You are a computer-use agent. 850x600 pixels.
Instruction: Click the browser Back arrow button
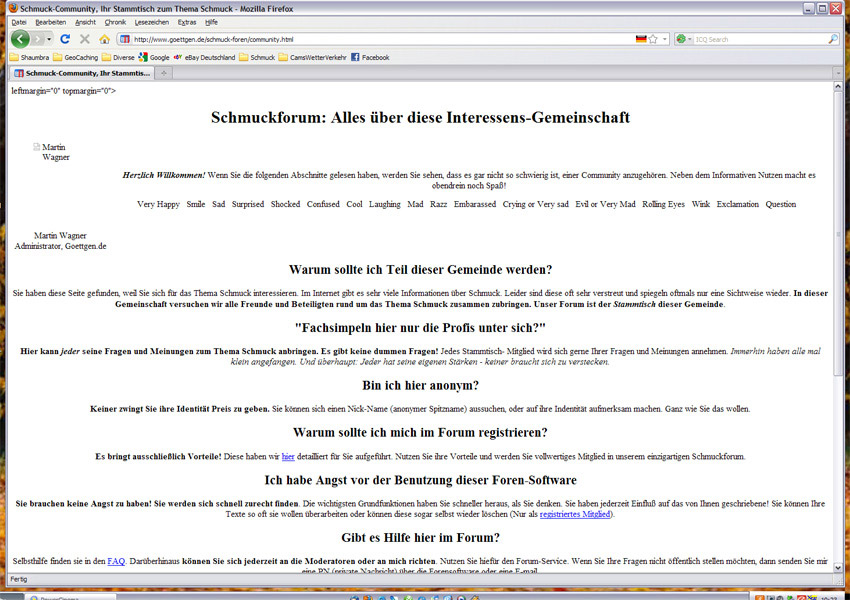point(20,39)
